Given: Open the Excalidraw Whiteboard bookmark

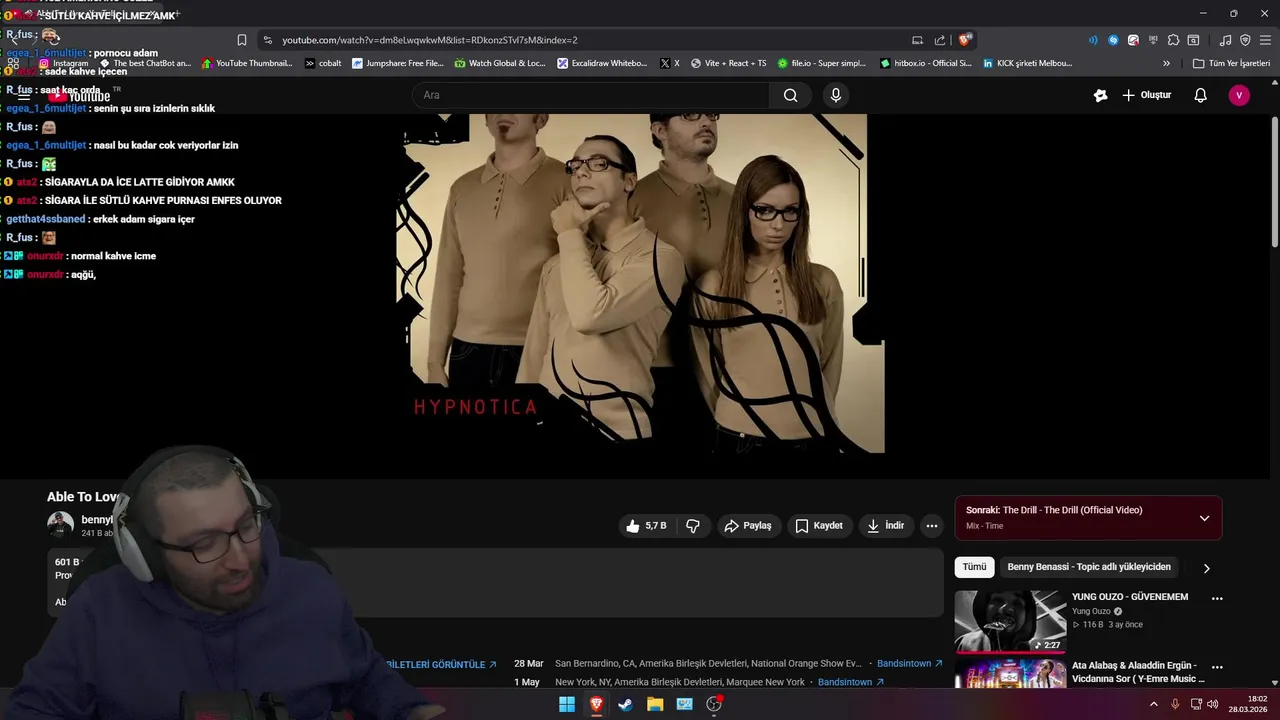Looking at the screenshot, I should 603,63.
